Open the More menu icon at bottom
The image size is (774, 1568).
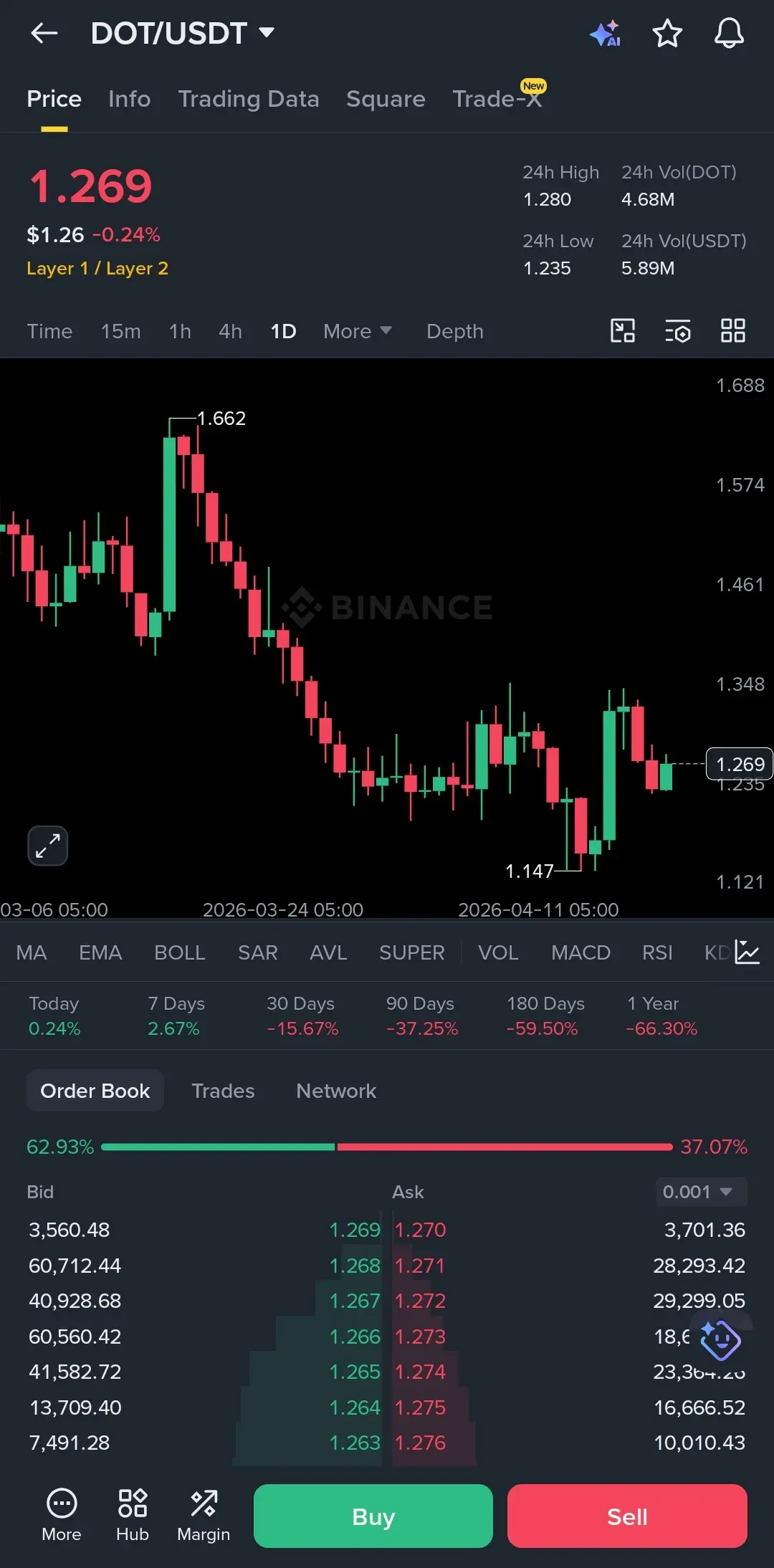click(62, 1516)
